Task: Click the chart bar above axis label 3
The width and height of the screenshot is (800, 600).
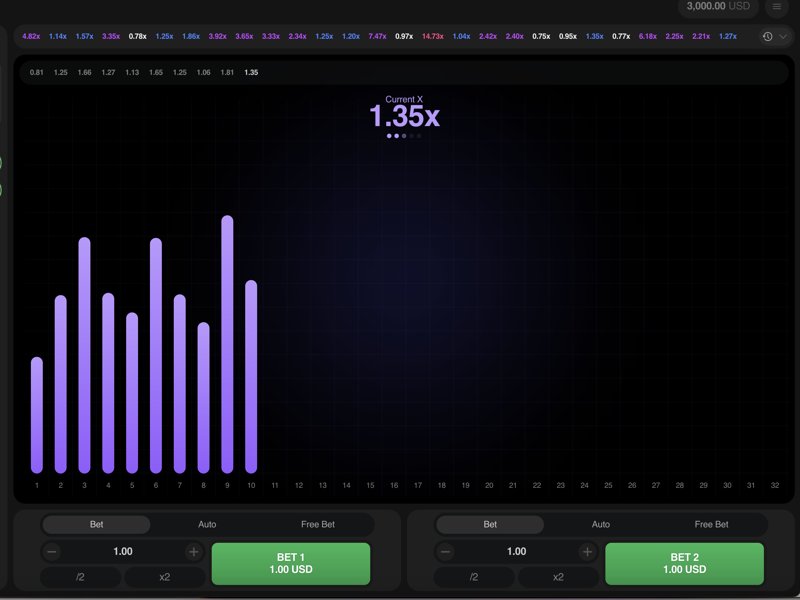Action: (85, 355)
